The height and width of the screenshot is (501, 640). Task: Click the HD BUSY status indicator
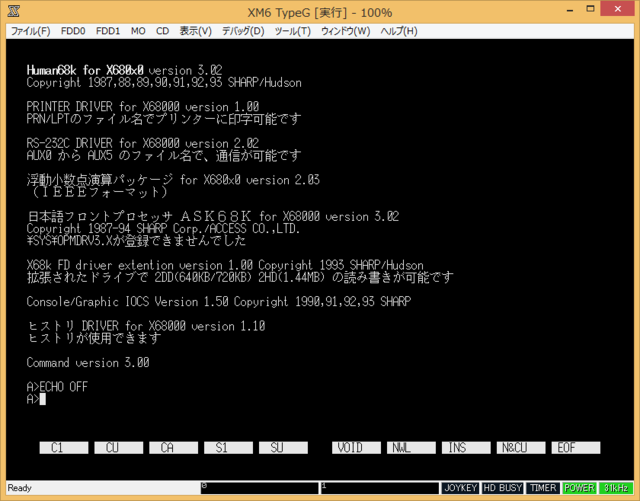(502, 488)
